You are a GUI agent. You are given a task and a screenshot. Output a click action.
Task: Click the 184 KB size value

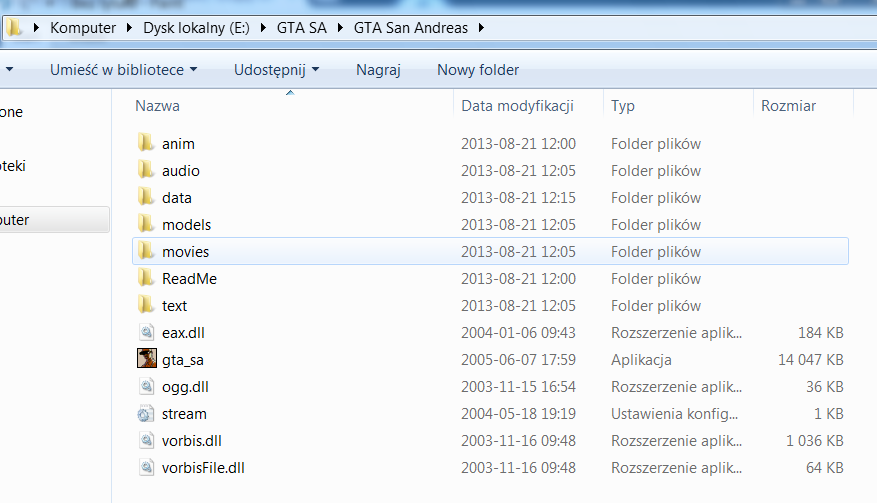point(821,333)
